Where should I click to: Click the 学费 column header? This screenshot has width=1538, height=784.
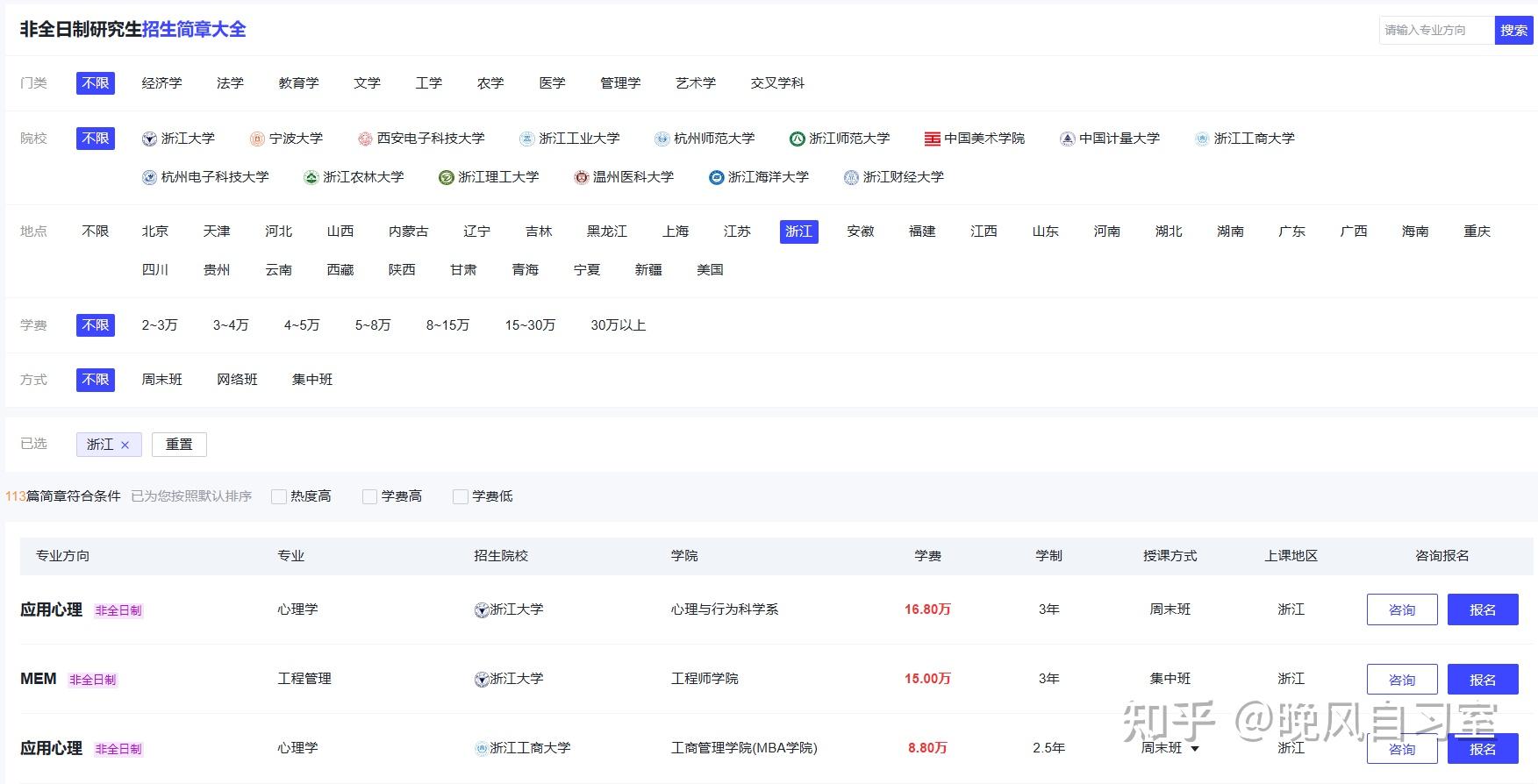click(927, 556)
